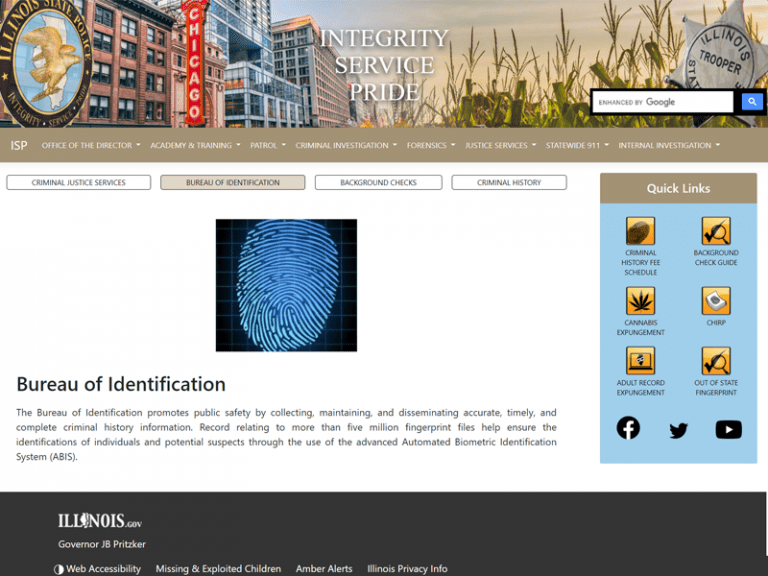This screenshot has width=768, height=576.
Task: Open the Adult Record Expungement icon
Action: tap(640, 360)
